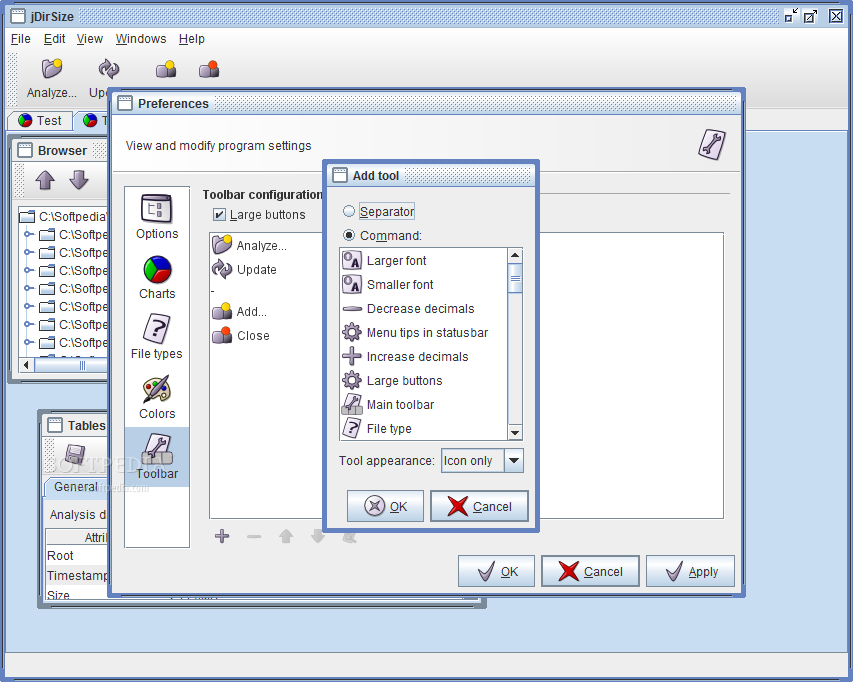Click the move-down arrow below toolbar list
853x682 pixels.
click(x=318, y=537)
